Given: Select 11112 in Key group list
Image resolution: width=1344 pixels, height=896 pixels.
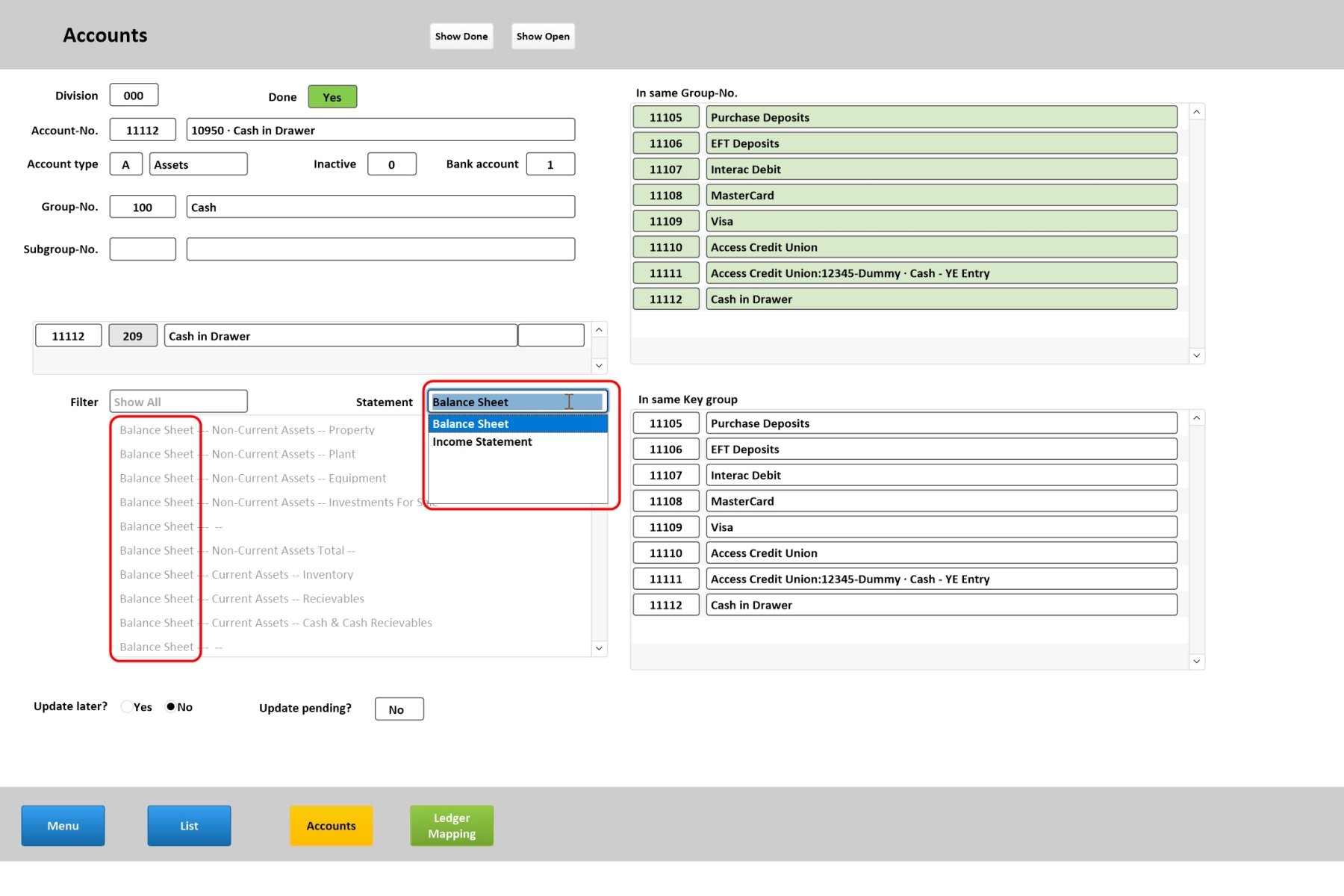Looking at the screenshot, I should (666, 605).
